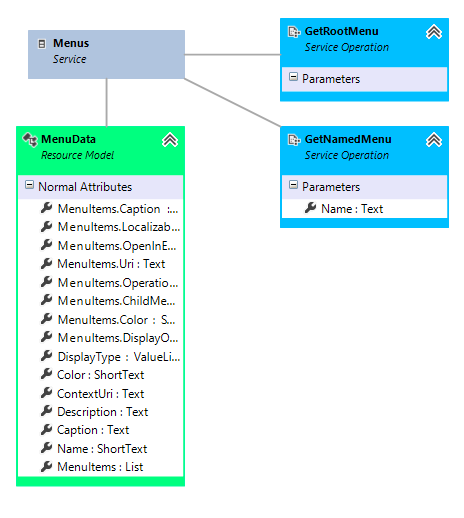Toggle GetRootMenu Parameters section minus box
Screen dimensions: 464x518
(293, 77)
